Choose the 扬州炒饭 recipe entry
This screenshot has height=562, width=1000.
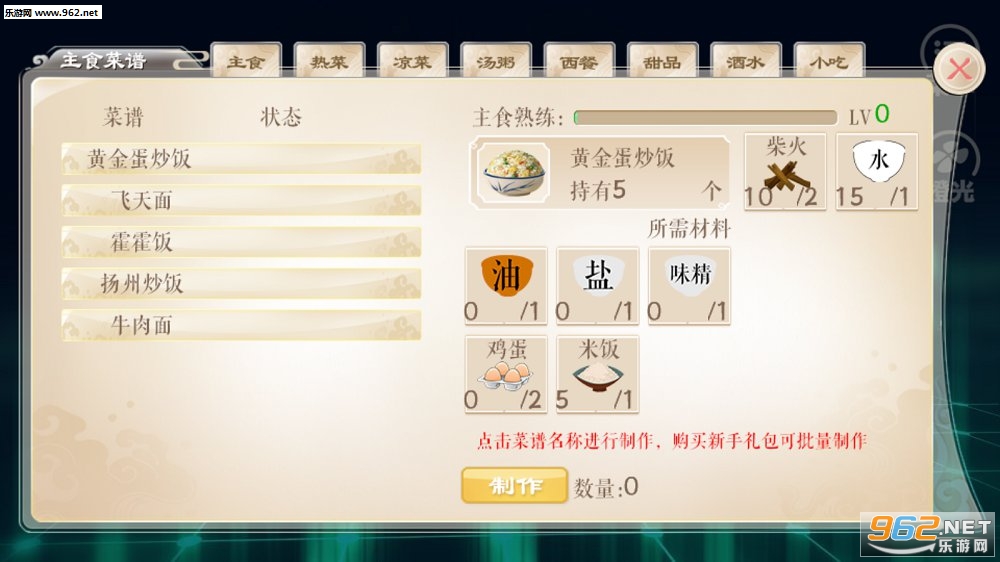tap(241, 283)
